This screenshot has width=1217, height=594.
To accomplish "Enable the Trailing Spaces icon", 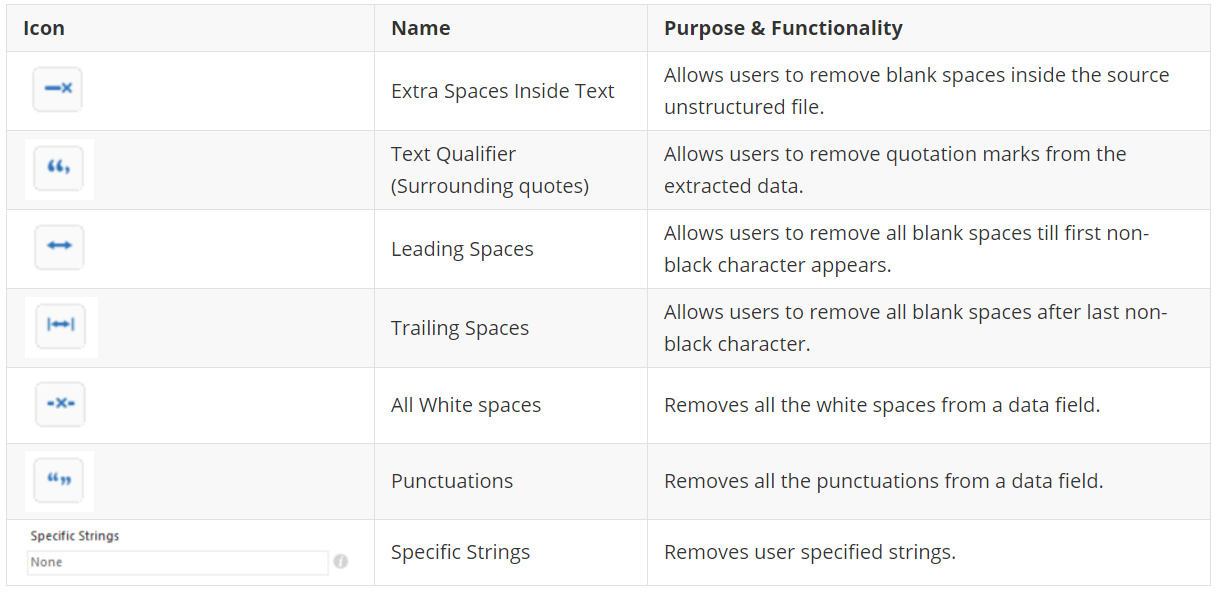I will 60,326.
